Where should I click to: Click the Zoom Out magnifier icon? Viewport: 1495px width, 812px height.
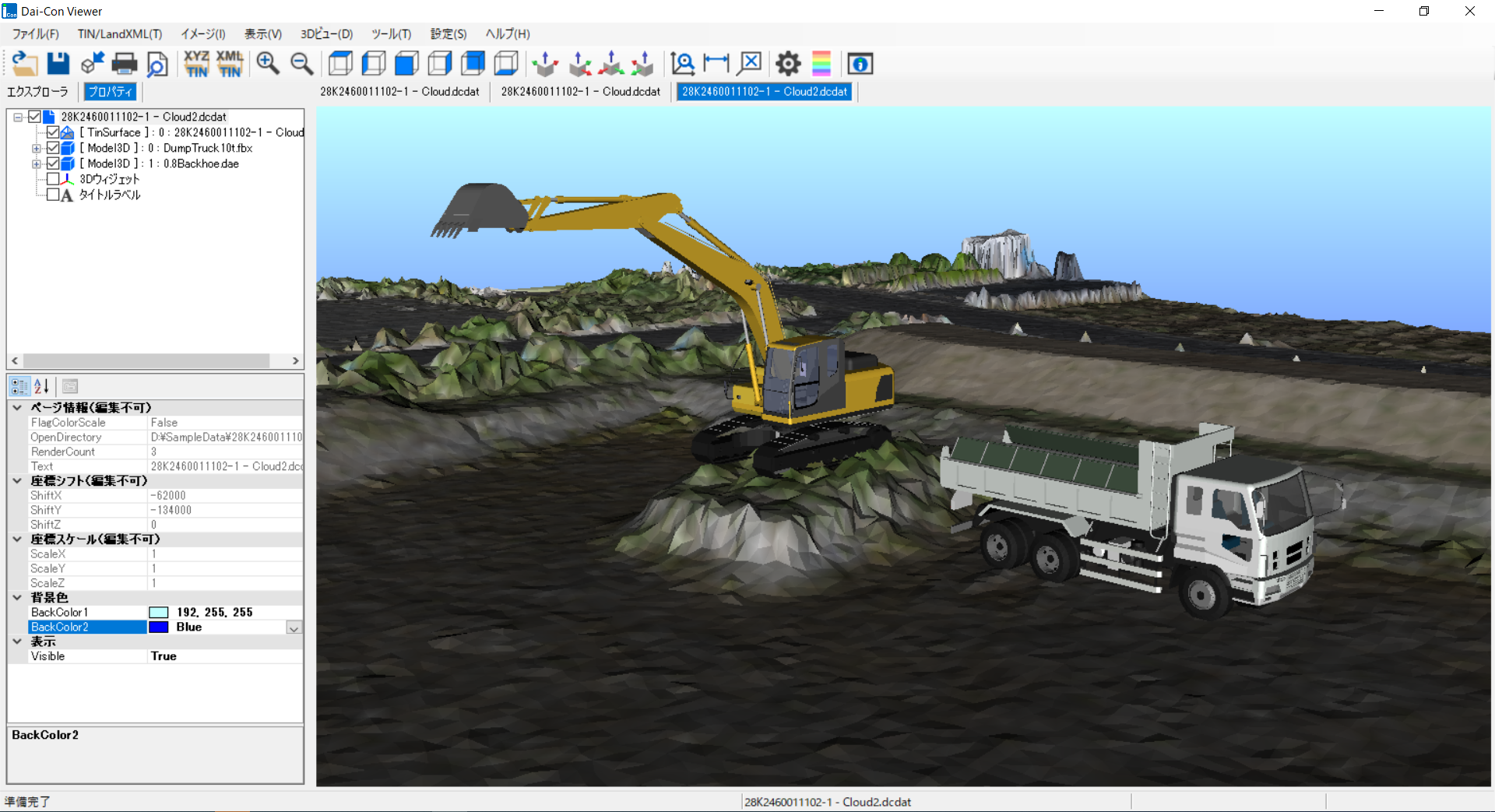tap(302, 64)
